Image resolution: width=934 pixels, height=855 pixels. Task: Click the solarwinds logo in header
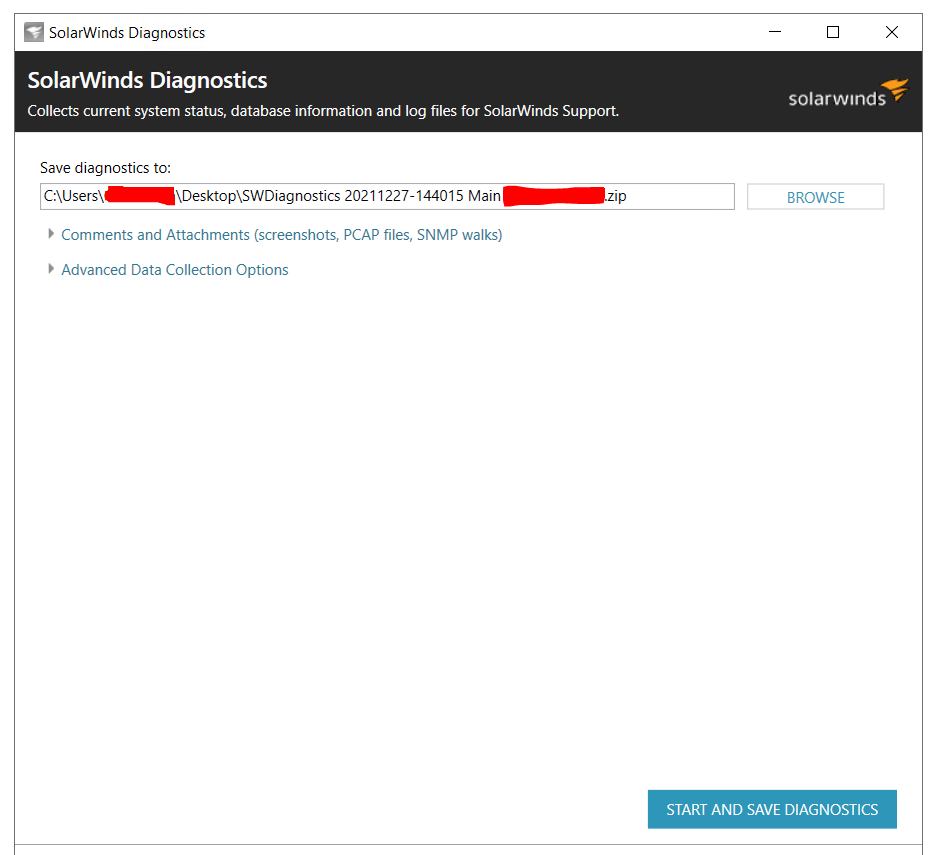tap(848, 94)
